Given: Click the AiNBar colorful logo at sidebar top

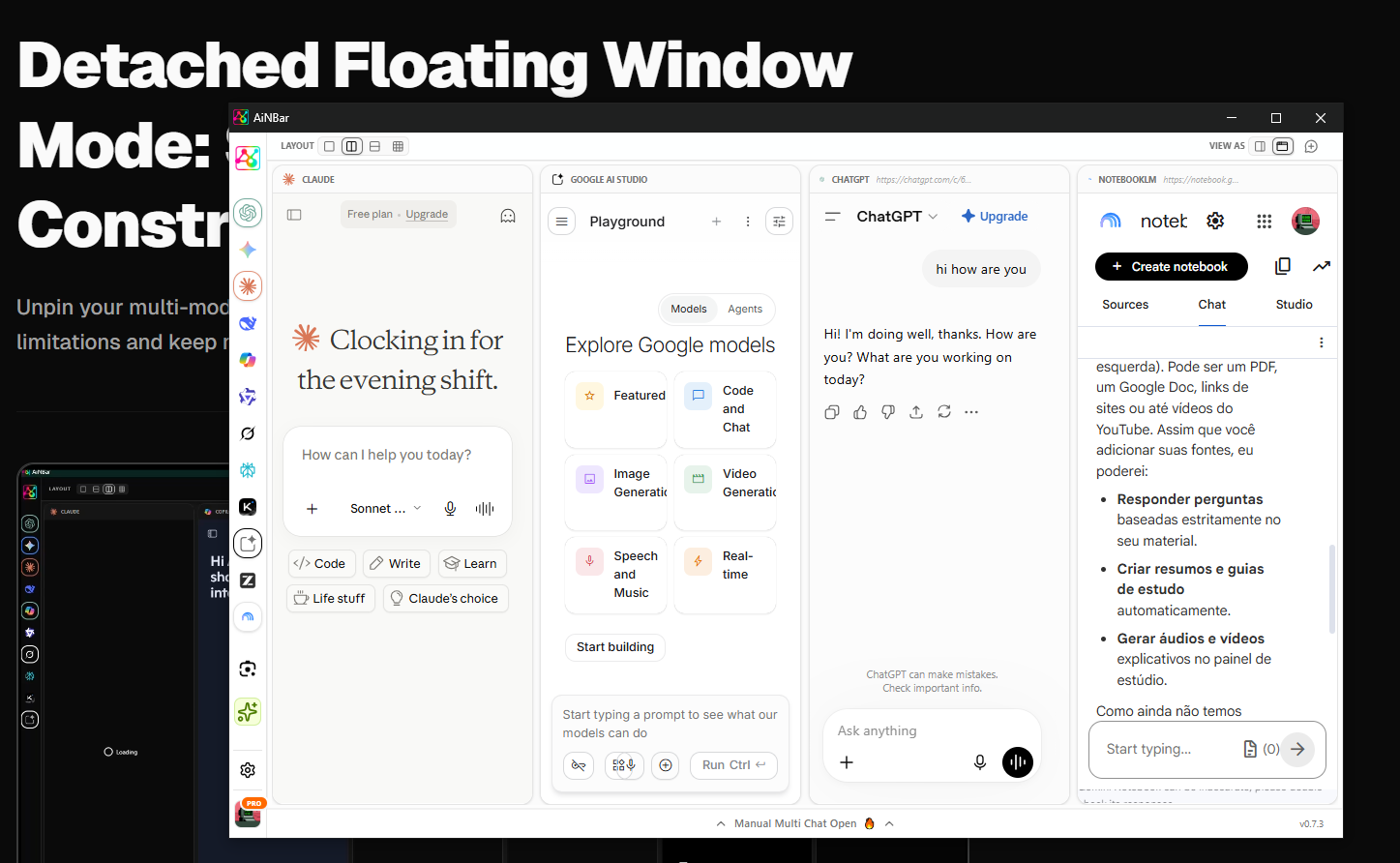Looking at the screenshot, I should click(248, 158).
